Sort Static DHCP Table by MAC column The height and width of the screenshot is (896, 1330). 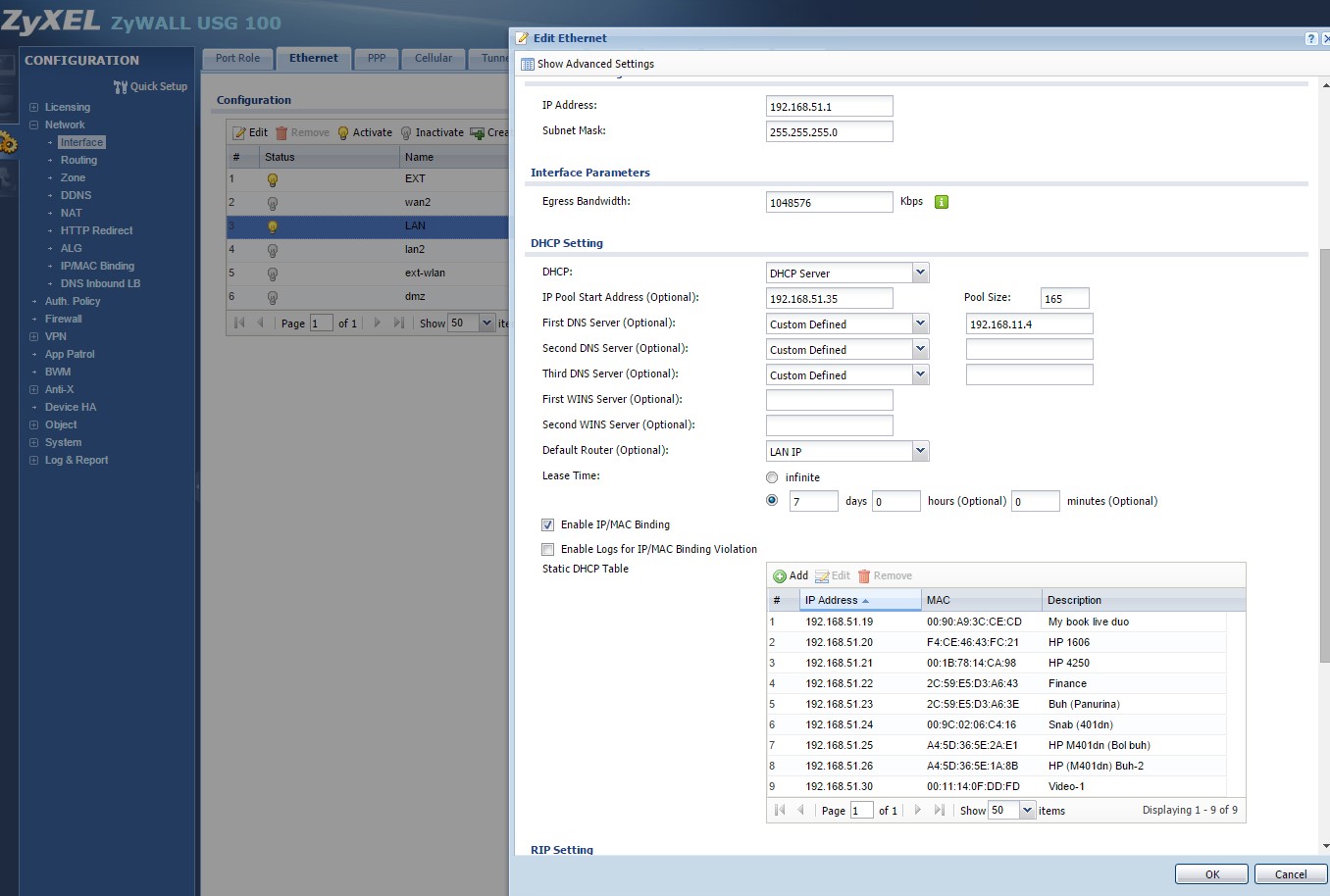[x=982, y=600]
